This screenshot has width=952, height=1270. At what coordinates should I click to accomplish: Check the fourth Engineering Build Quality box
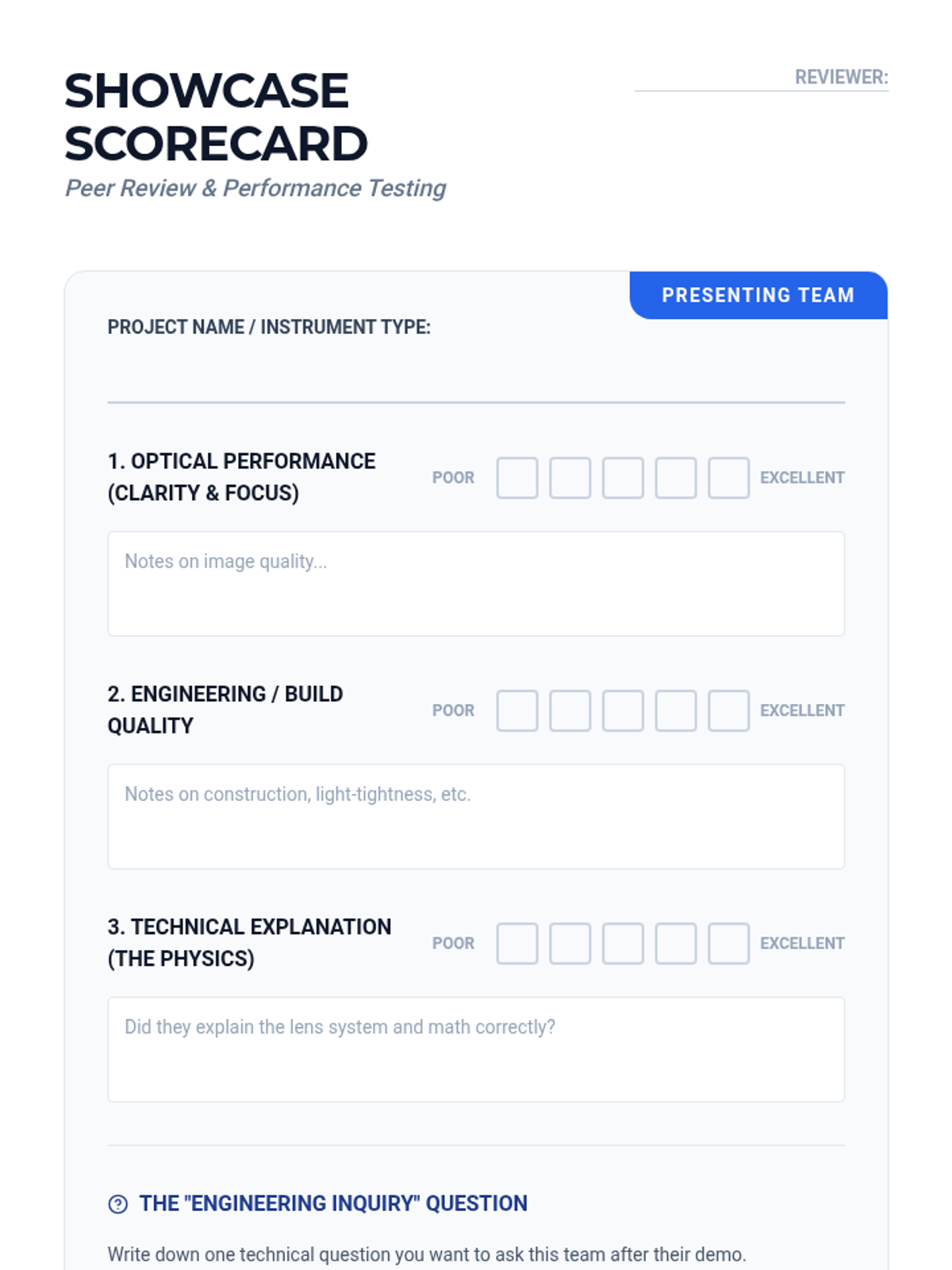pyautogui.click(x=676, y=710)
